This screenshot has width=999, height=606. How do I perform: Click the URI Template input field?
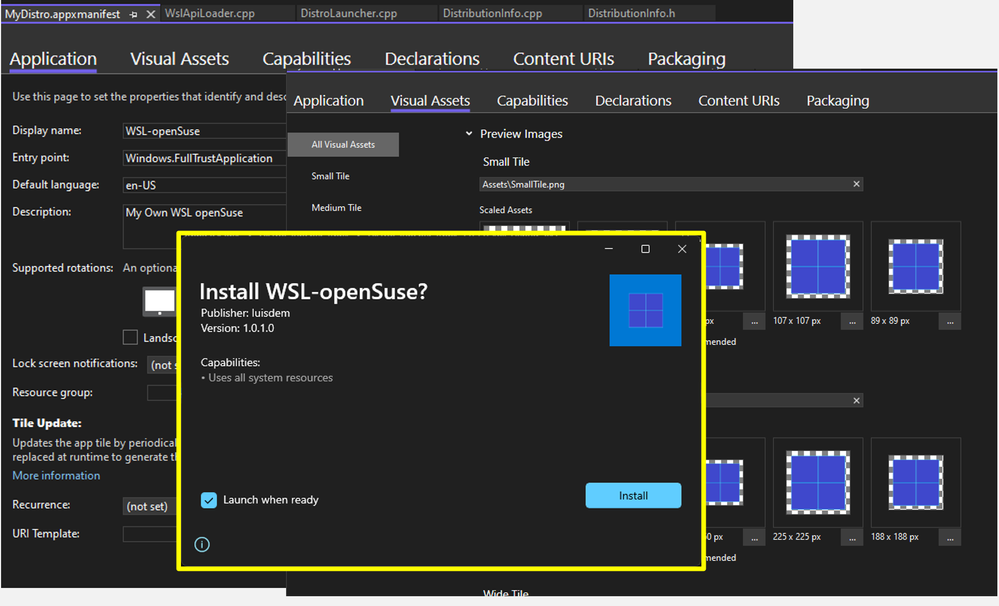coord(150,534)
